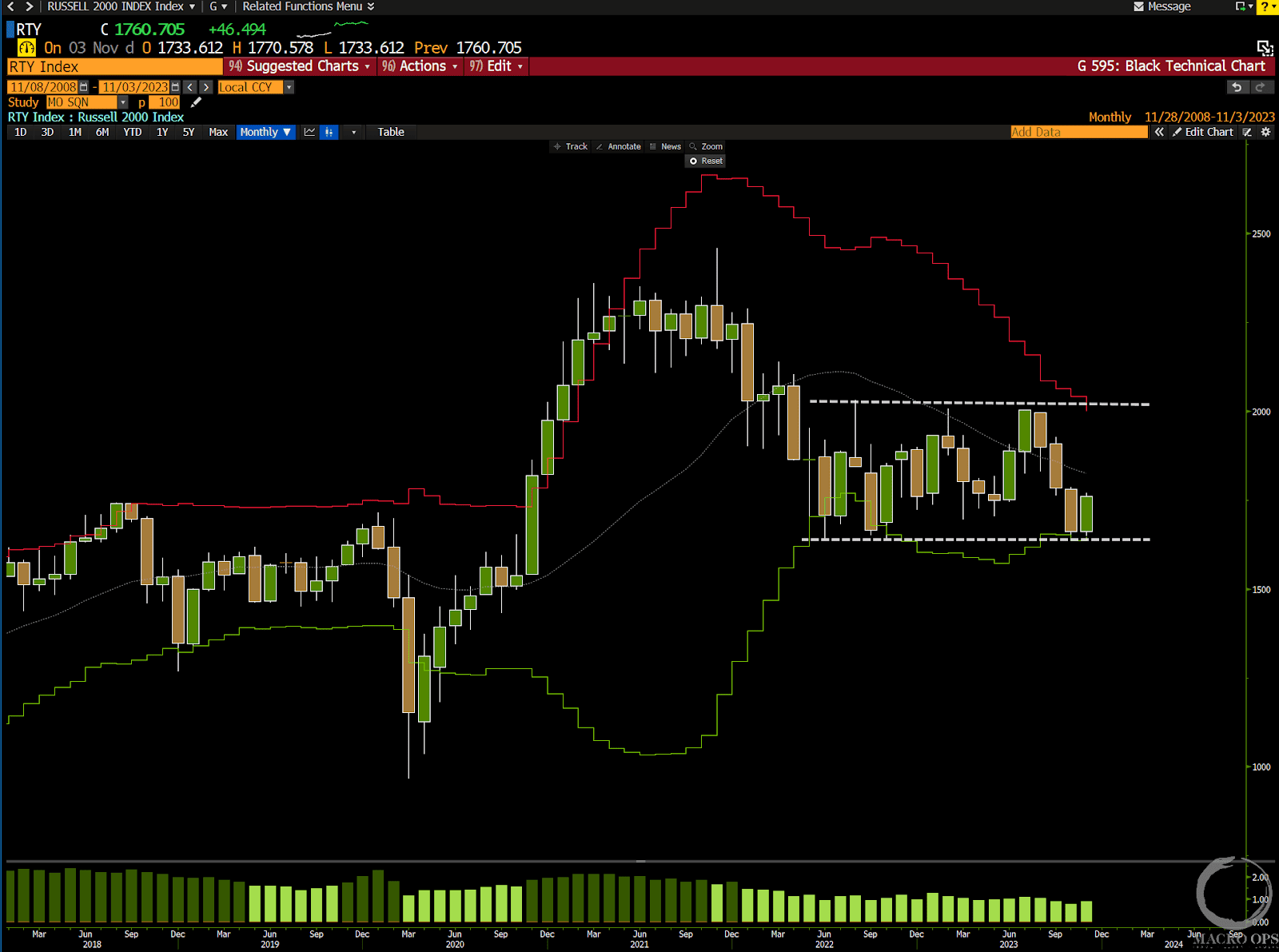Click the RTY ticker info icon
This screenshot has width=1279, height=952.
pyautogui.click(x=26, y=48)
